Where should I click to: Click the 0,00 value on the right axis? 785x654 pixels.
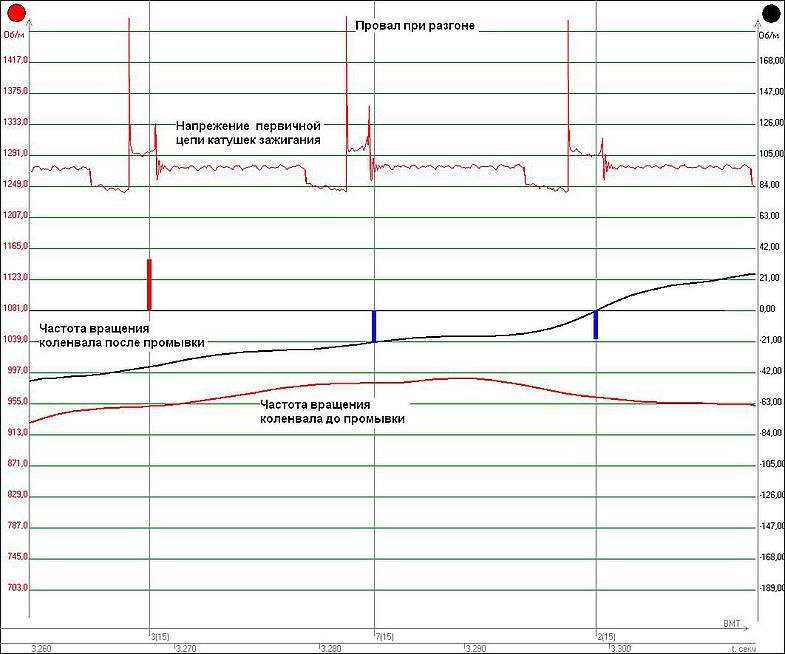767,309
